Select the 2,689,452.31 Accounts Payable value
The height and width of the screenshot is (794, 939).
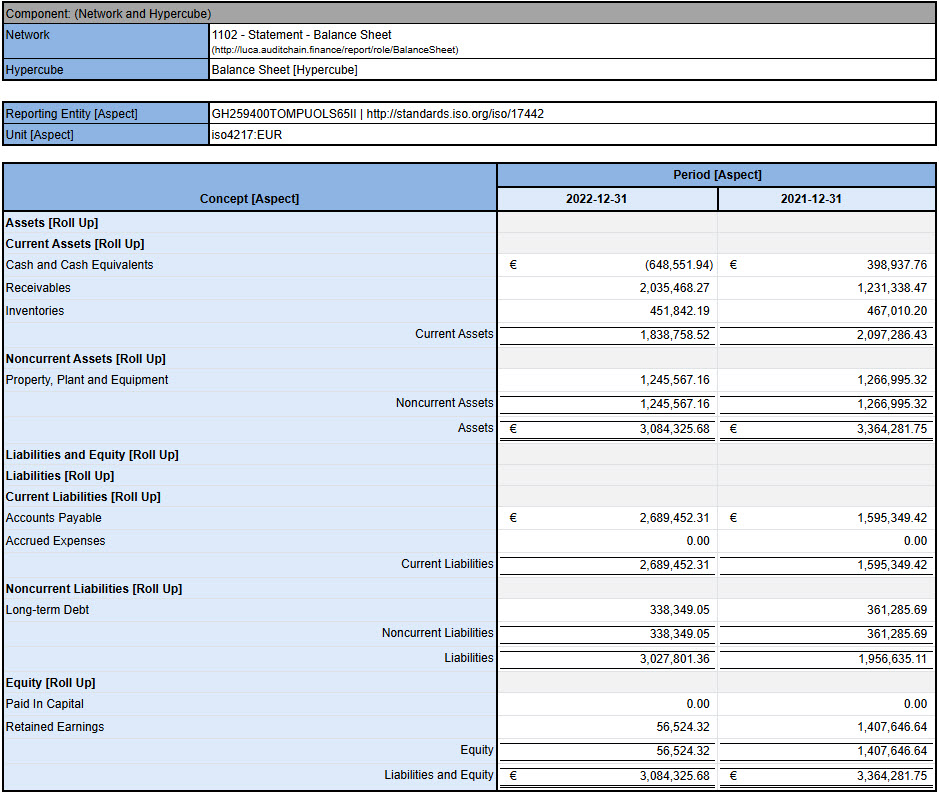[x=674, y=518]
